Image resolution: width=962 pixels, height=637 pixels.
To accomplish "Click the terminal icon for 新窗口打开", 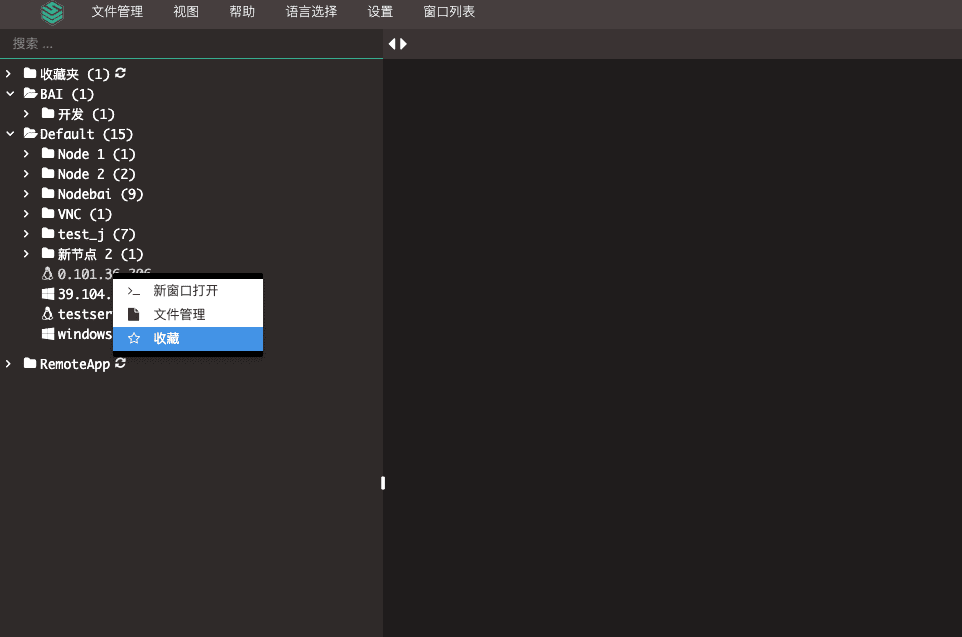I will (x=134, y=291).
